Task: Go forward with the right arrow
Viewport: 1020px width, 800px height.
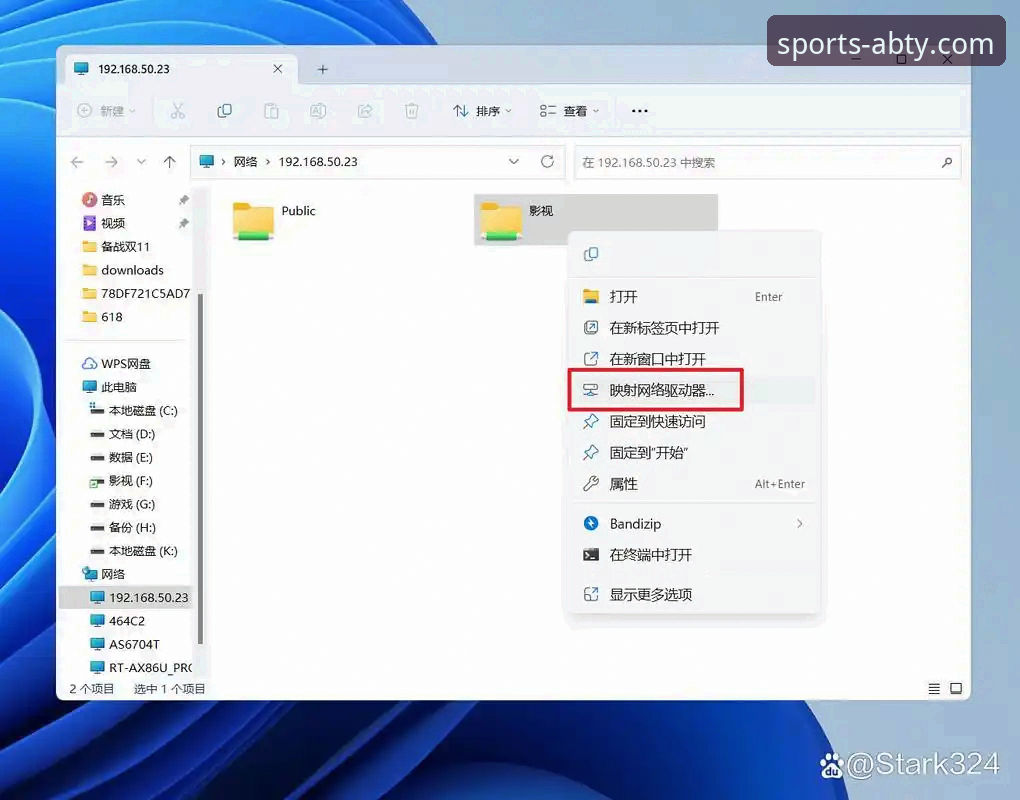Action: (x=111, y=162)
